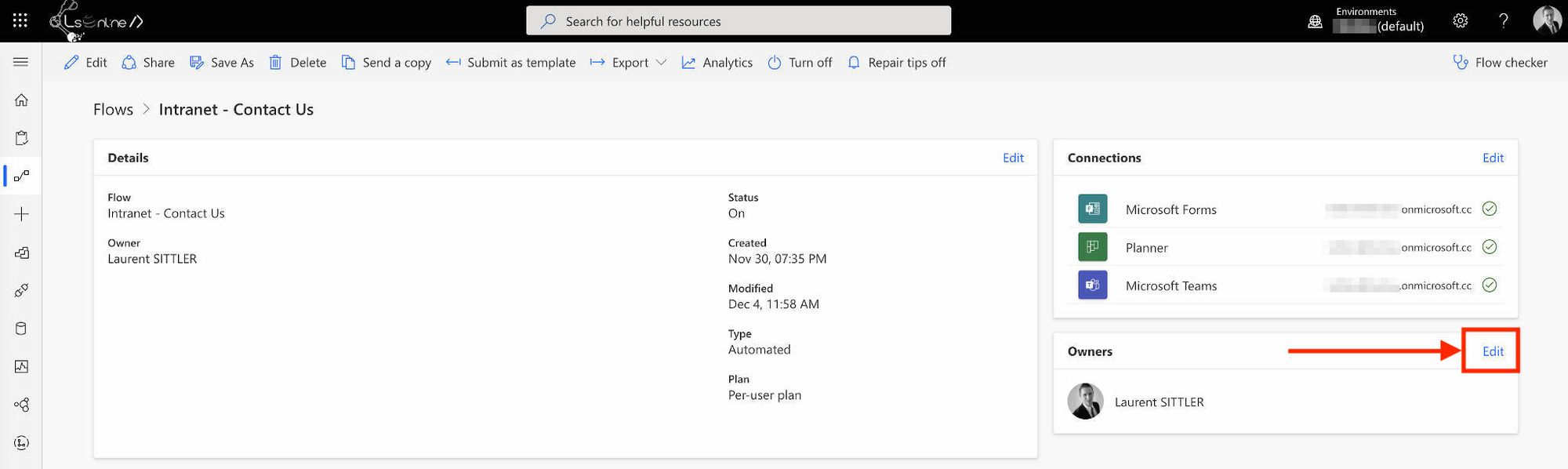
Task: Click Edit in the Details panel
Action: [x=1013, y=158]
